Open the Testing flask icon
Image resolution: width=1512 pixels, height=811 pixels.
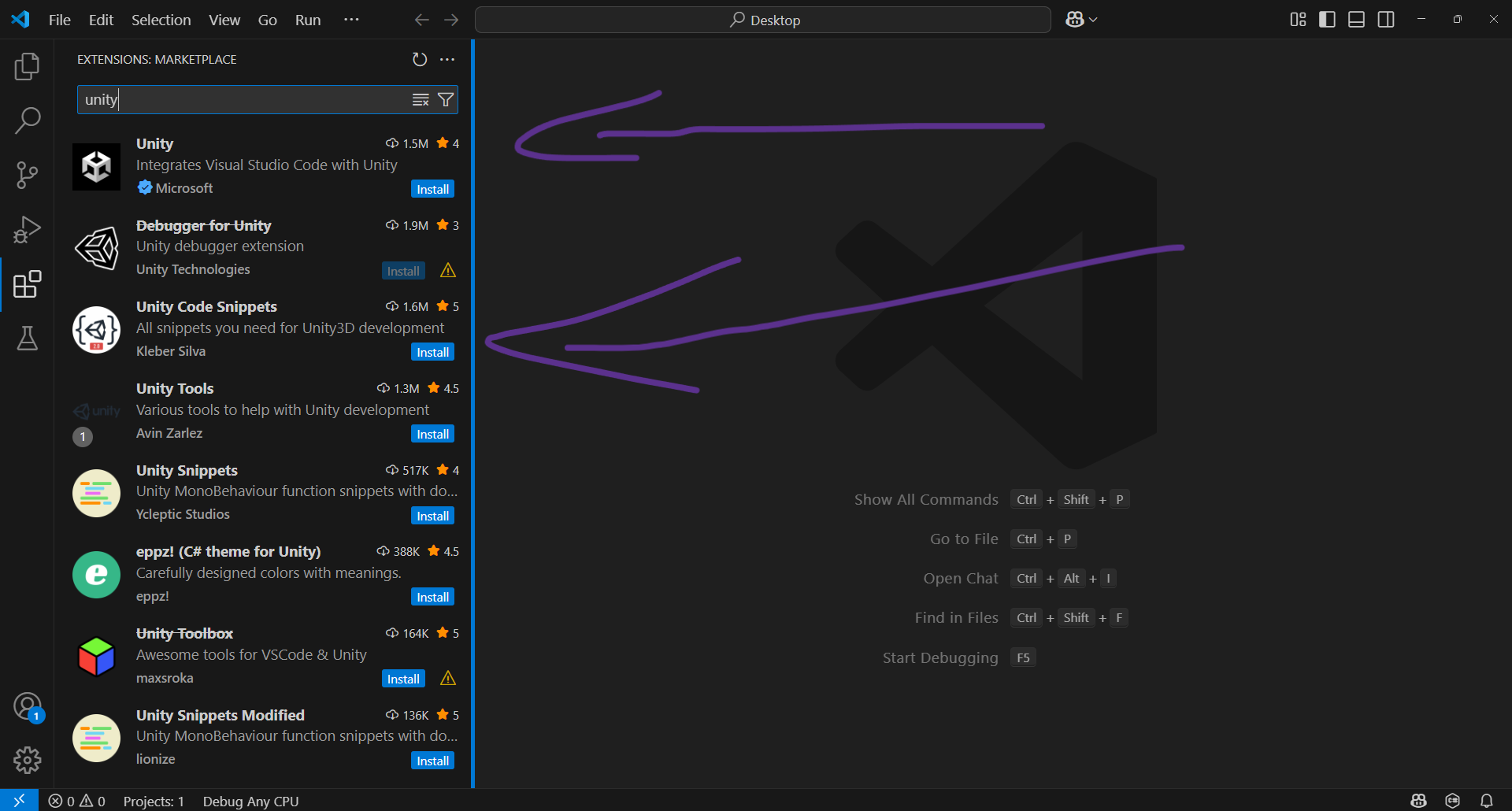pos(27,339)
